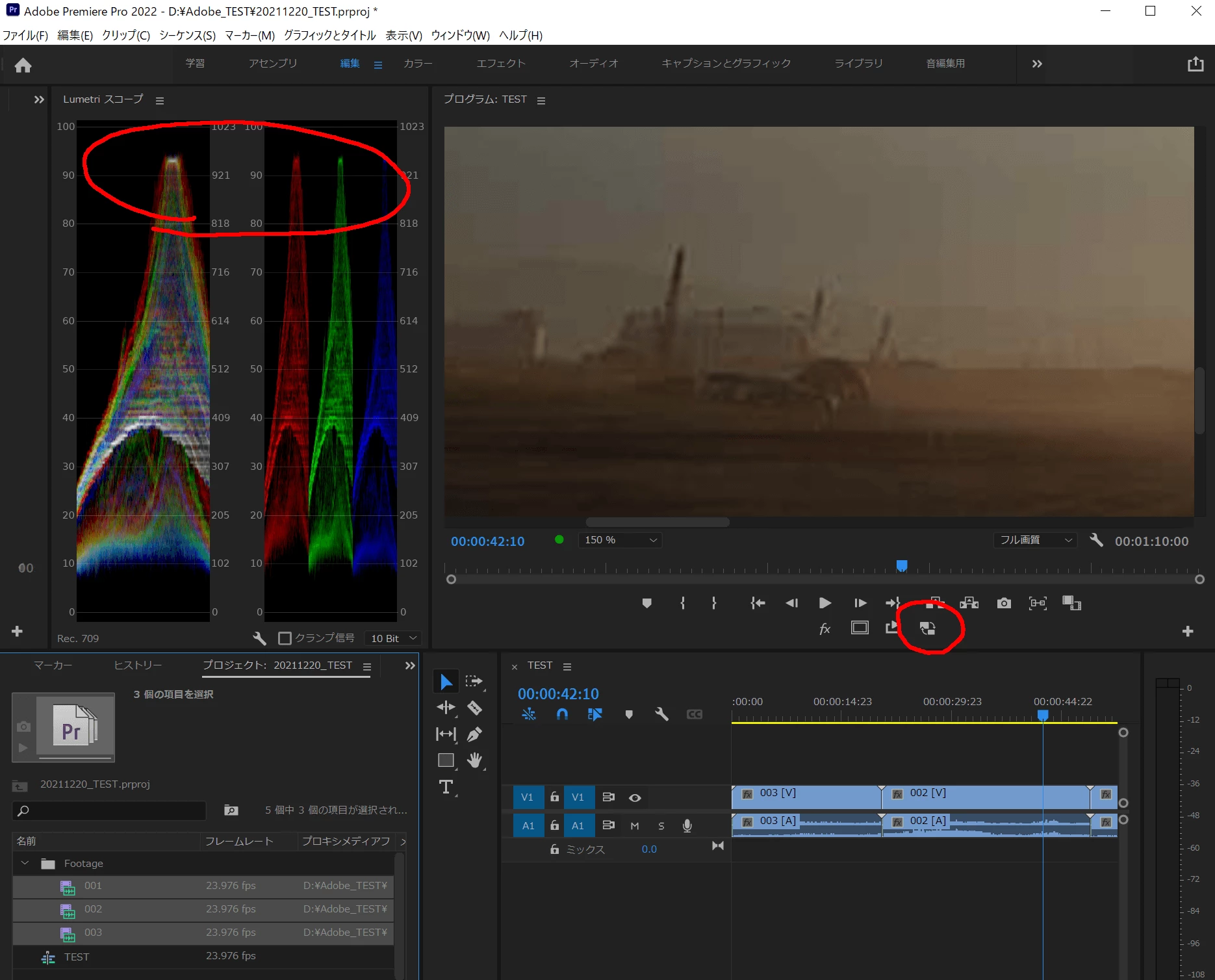Select the Type tool

coord(446,787)
